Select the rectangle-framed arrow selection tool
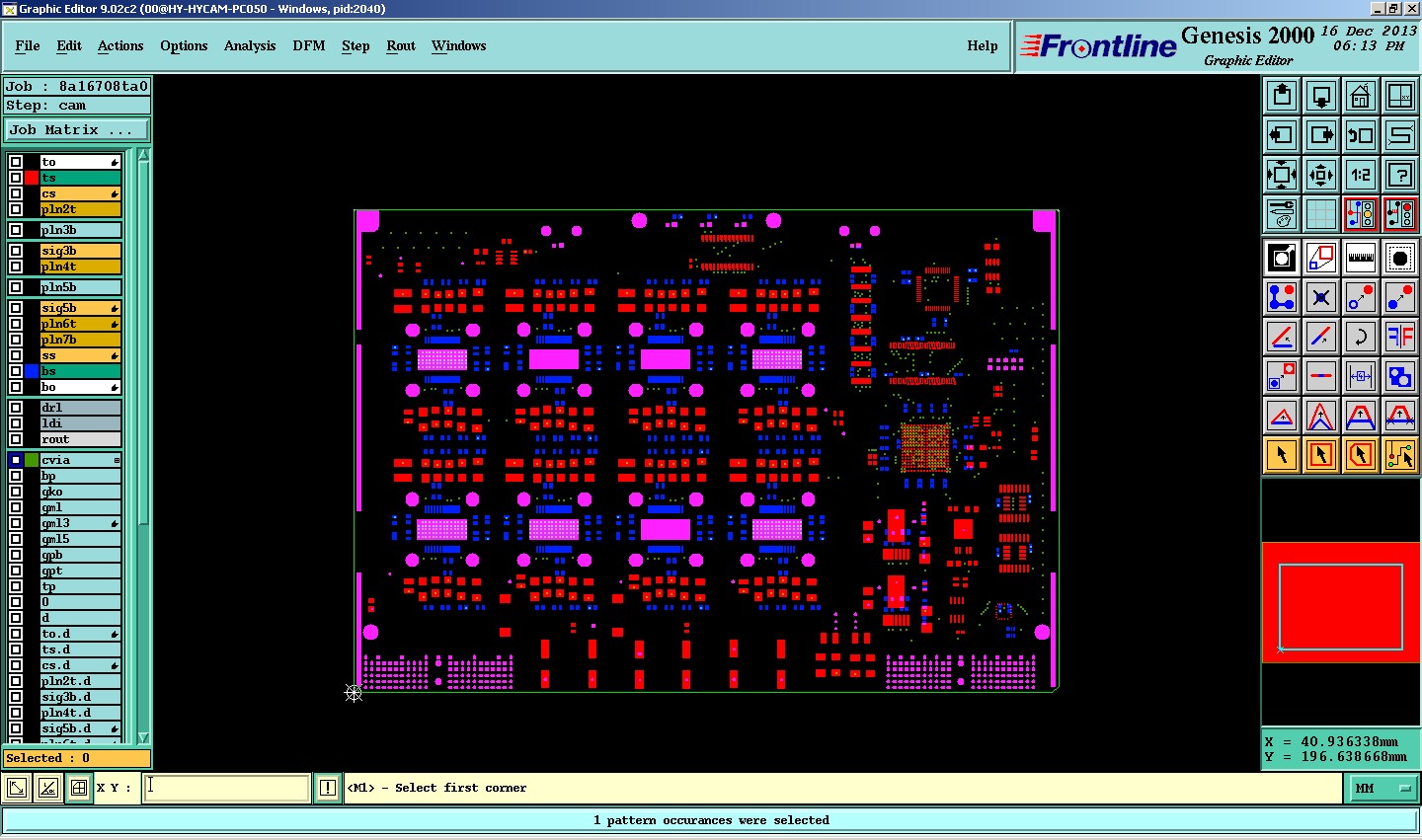Viewport: 1422px width, 840px height. (1321, 455)
